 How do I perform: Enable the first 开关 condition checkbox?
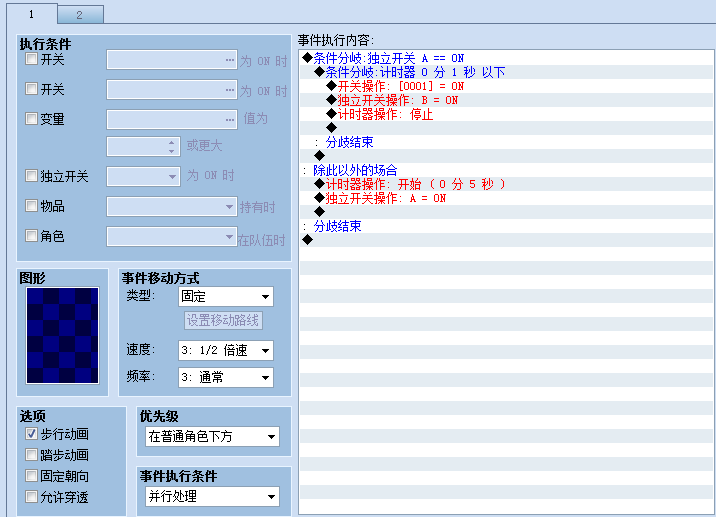pos(31,59)
